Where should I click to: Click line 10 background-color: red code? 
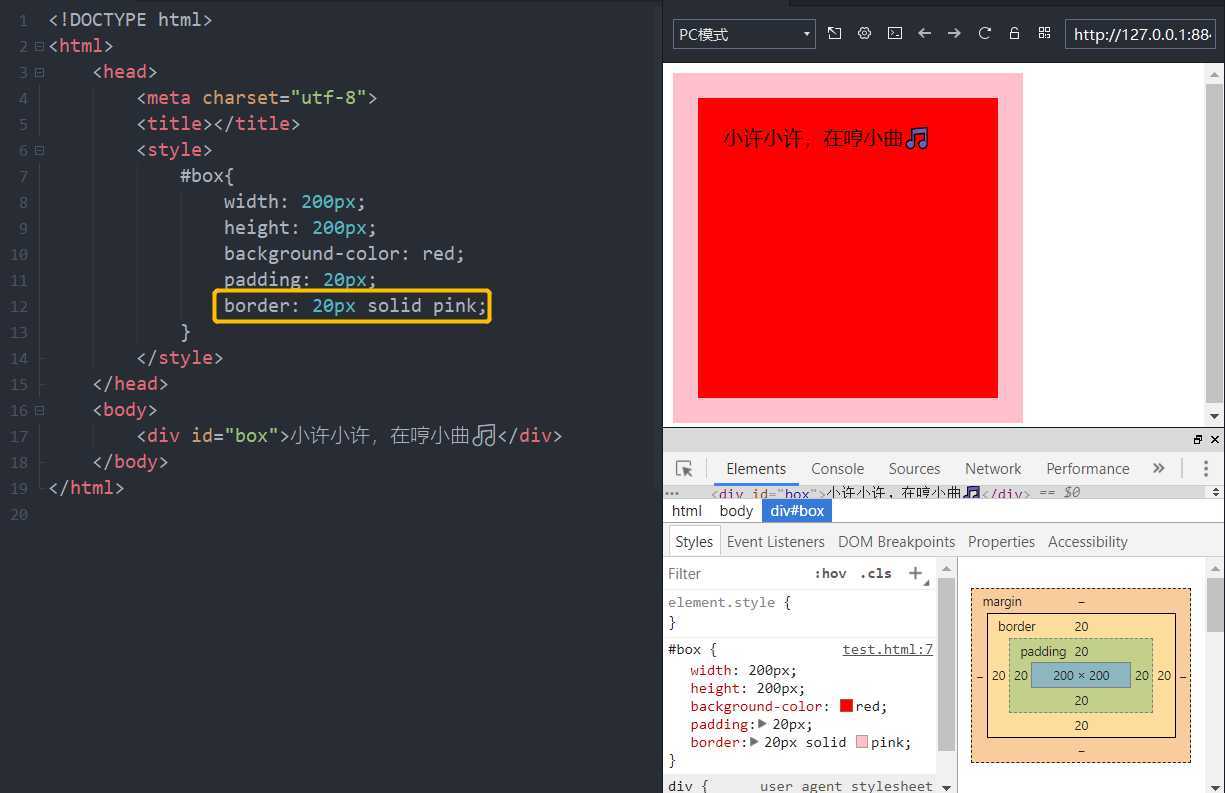[x=344, y=254]
